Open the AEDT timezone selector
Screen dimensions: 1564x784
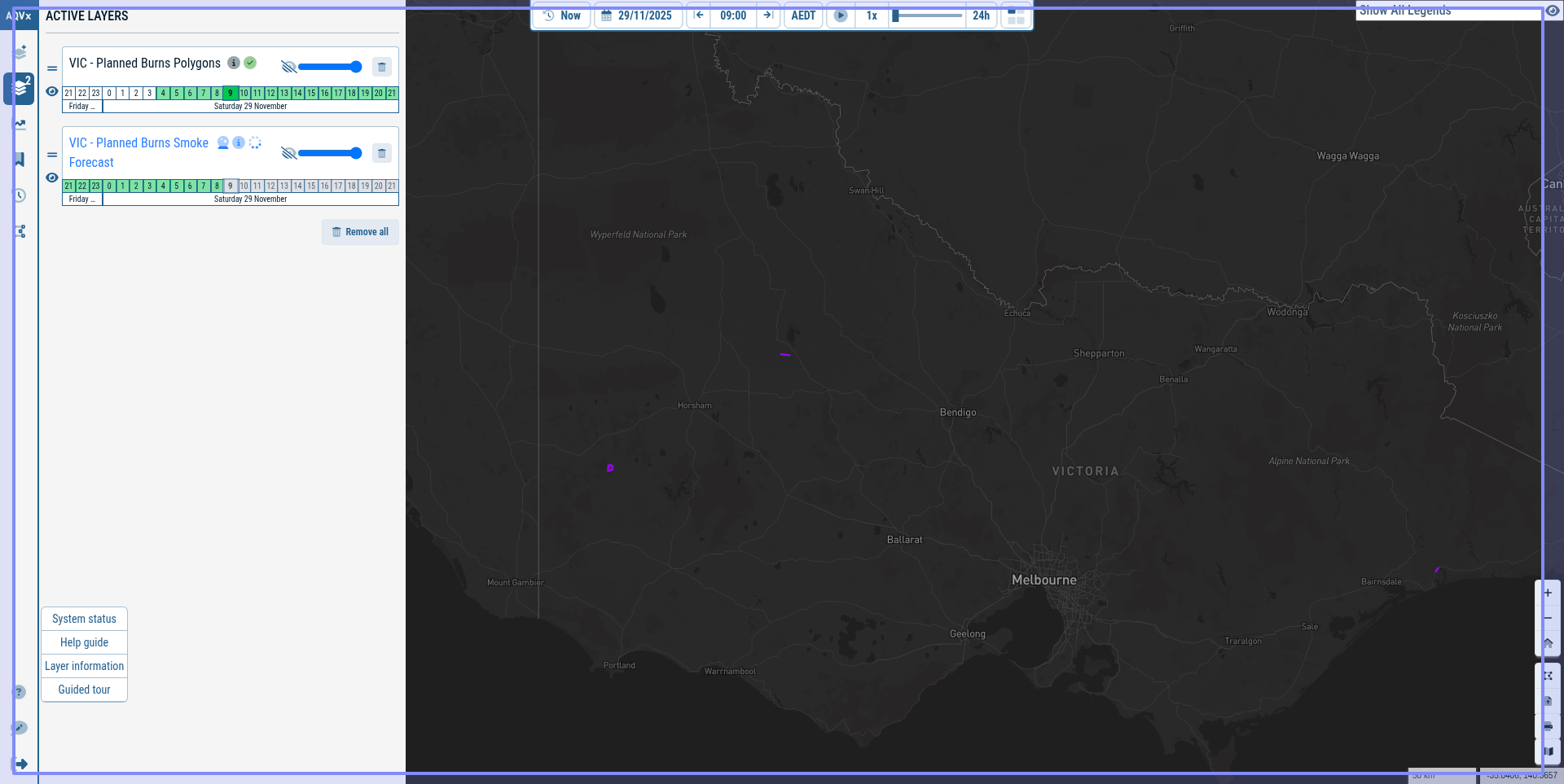coord(803,15)
